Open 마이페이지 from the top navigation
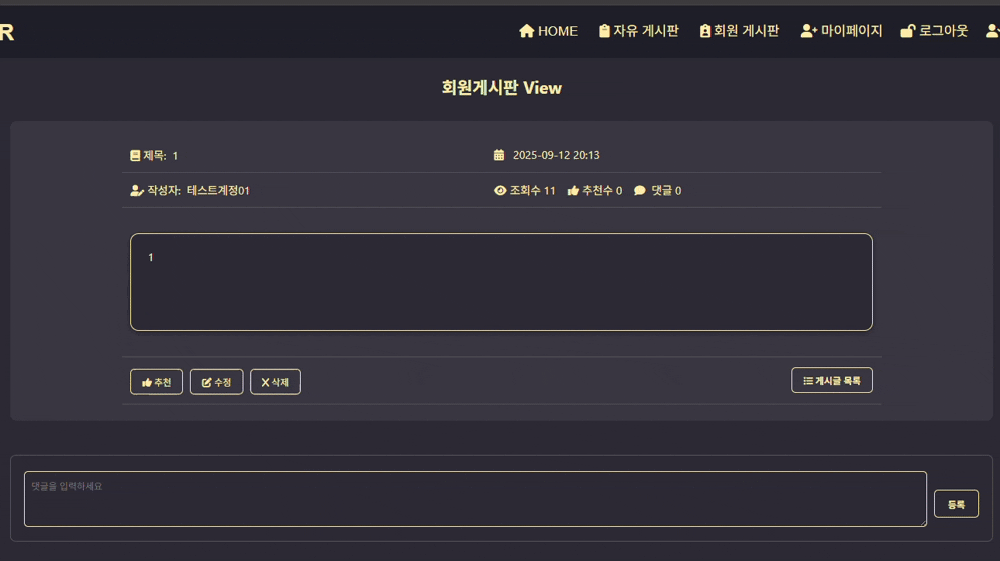 841,31
